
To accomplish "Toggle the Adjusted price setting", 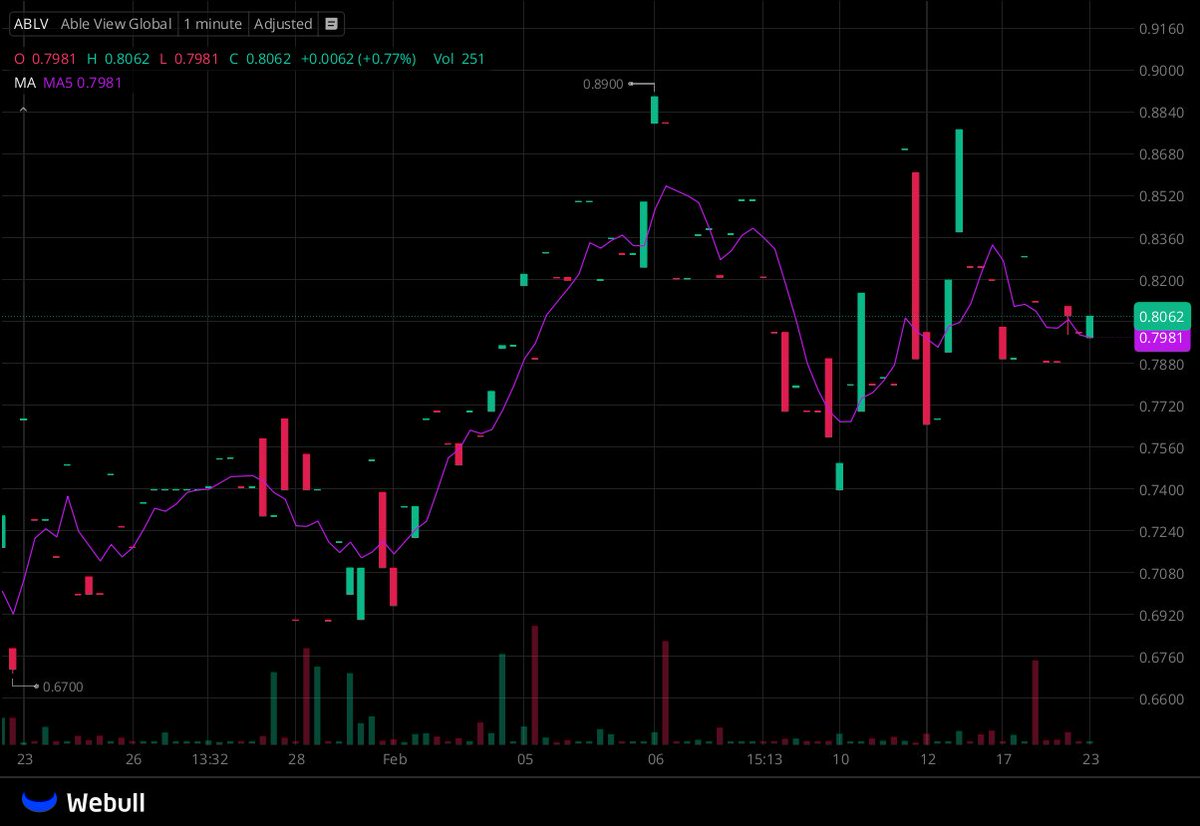I will (x=283, y=23).
